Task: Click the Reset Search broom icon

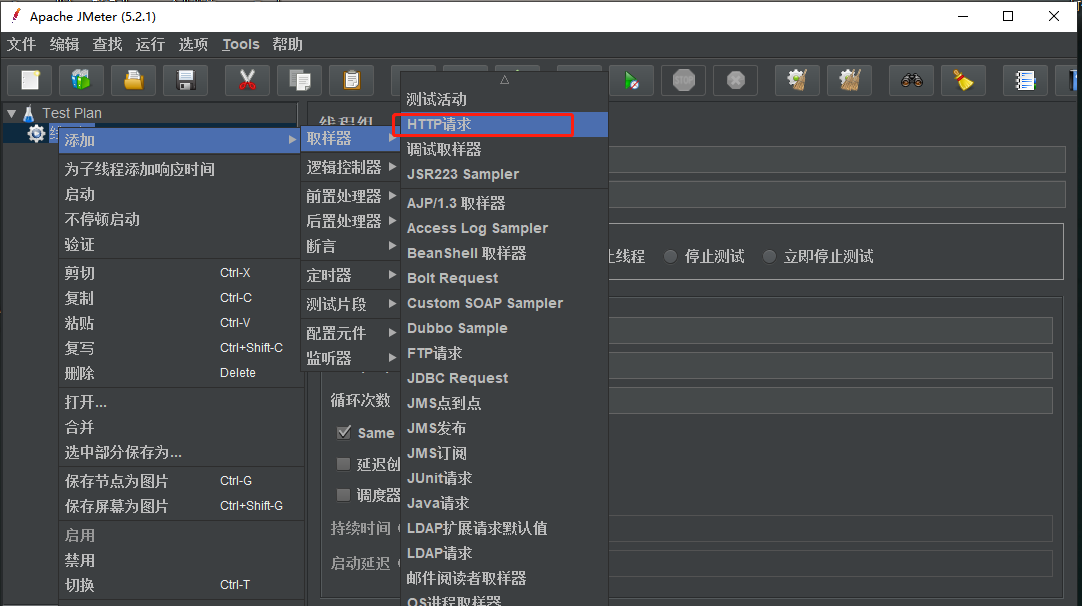Action: (963, 80)
